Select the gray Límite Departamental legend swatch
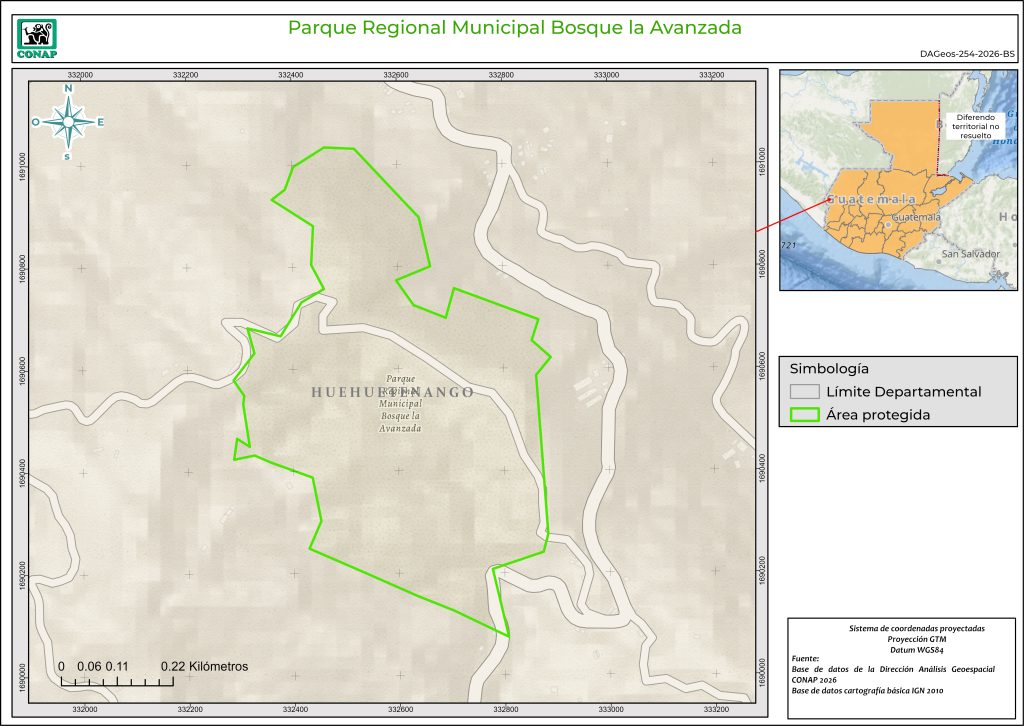The height and width of the screenshot is (726, 1024). coord(804,392)
